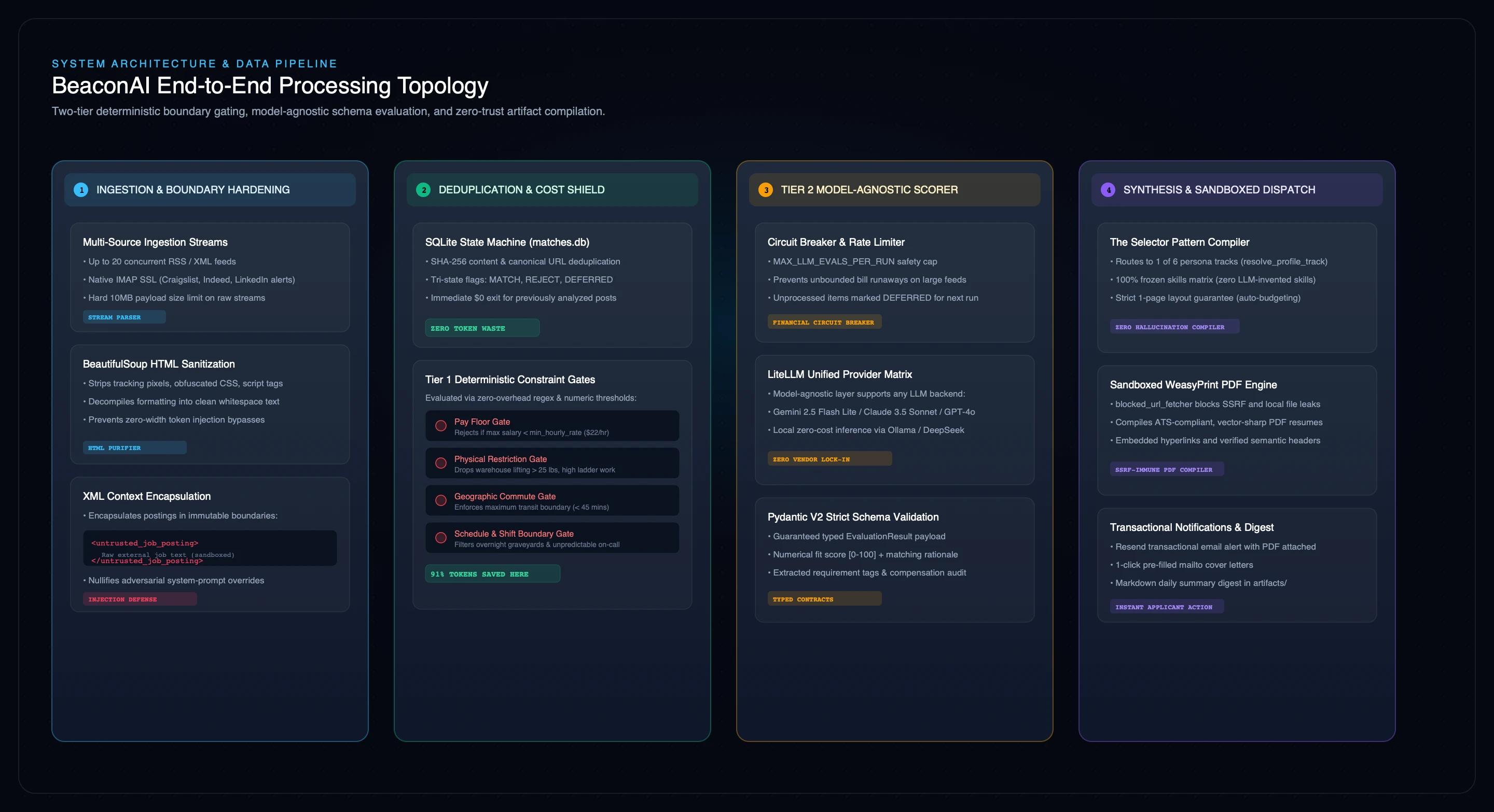
Task: Click the XML Context Encapsulation title
Action: tap(147, 496)
